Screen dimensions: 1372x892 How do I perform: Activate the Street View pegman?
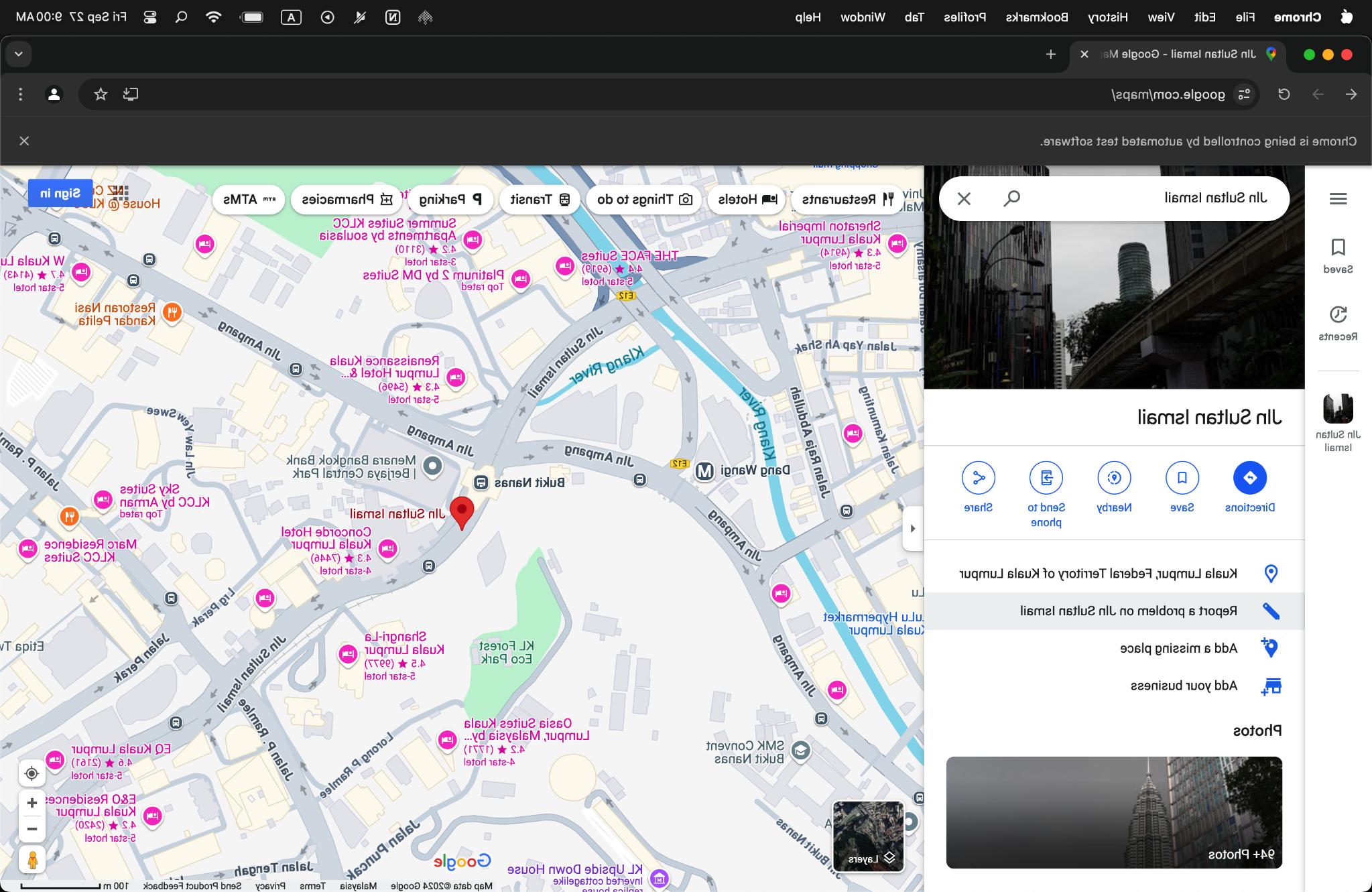coord(32,860)
